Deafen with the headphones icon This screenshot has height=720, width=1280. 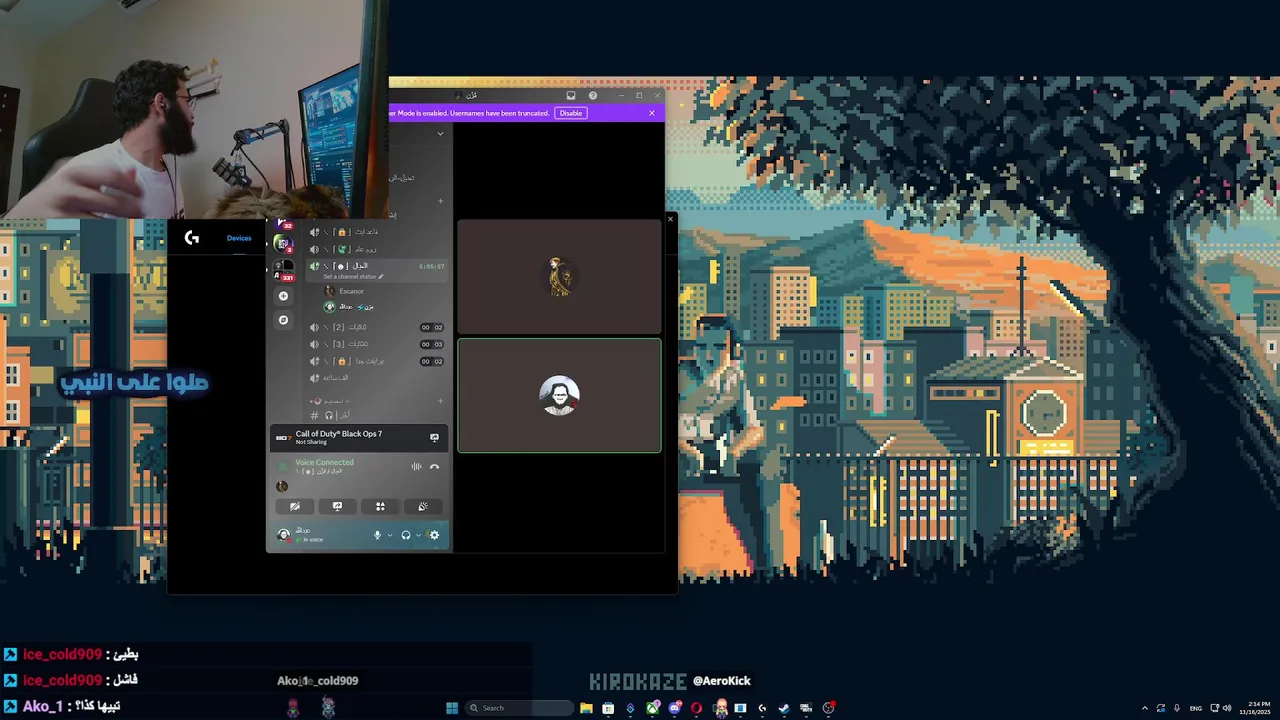tap(406, 535)
